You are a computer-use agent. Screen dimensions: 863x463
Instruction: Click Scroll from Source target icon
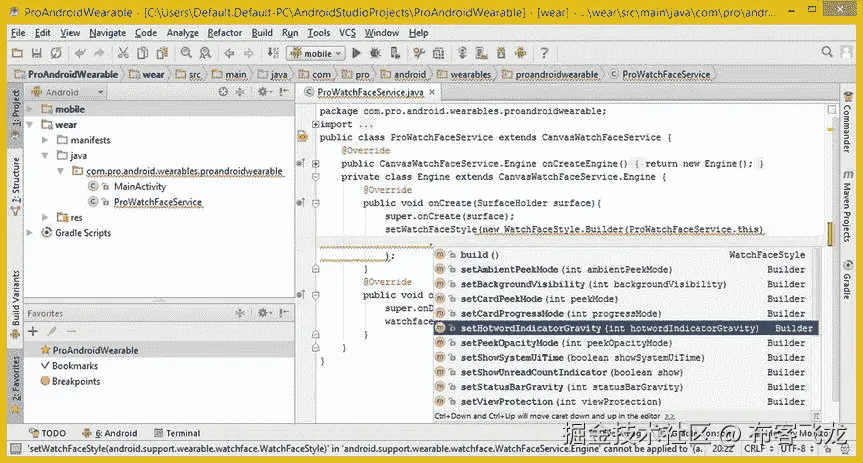click(223, 92)
